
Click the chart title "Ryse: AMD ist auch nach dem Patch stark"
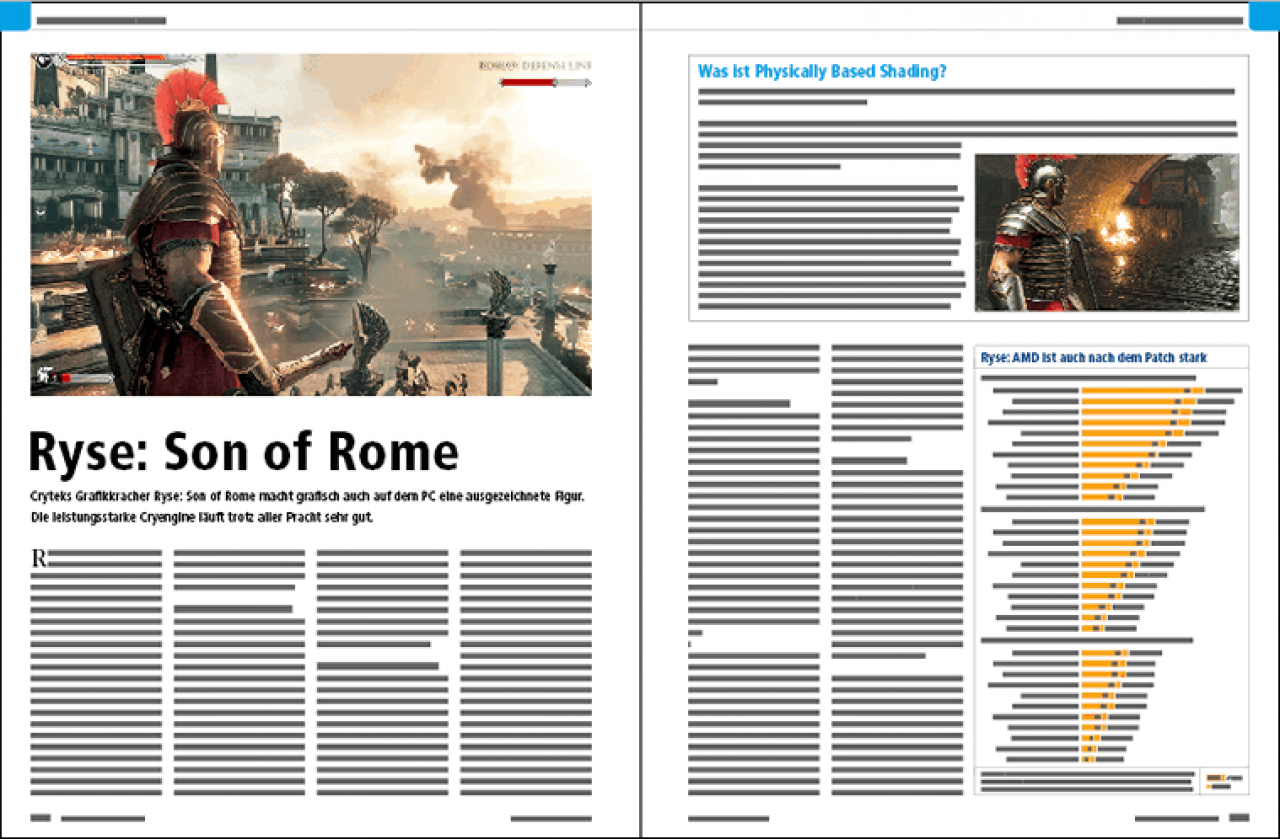[1094, 357]
